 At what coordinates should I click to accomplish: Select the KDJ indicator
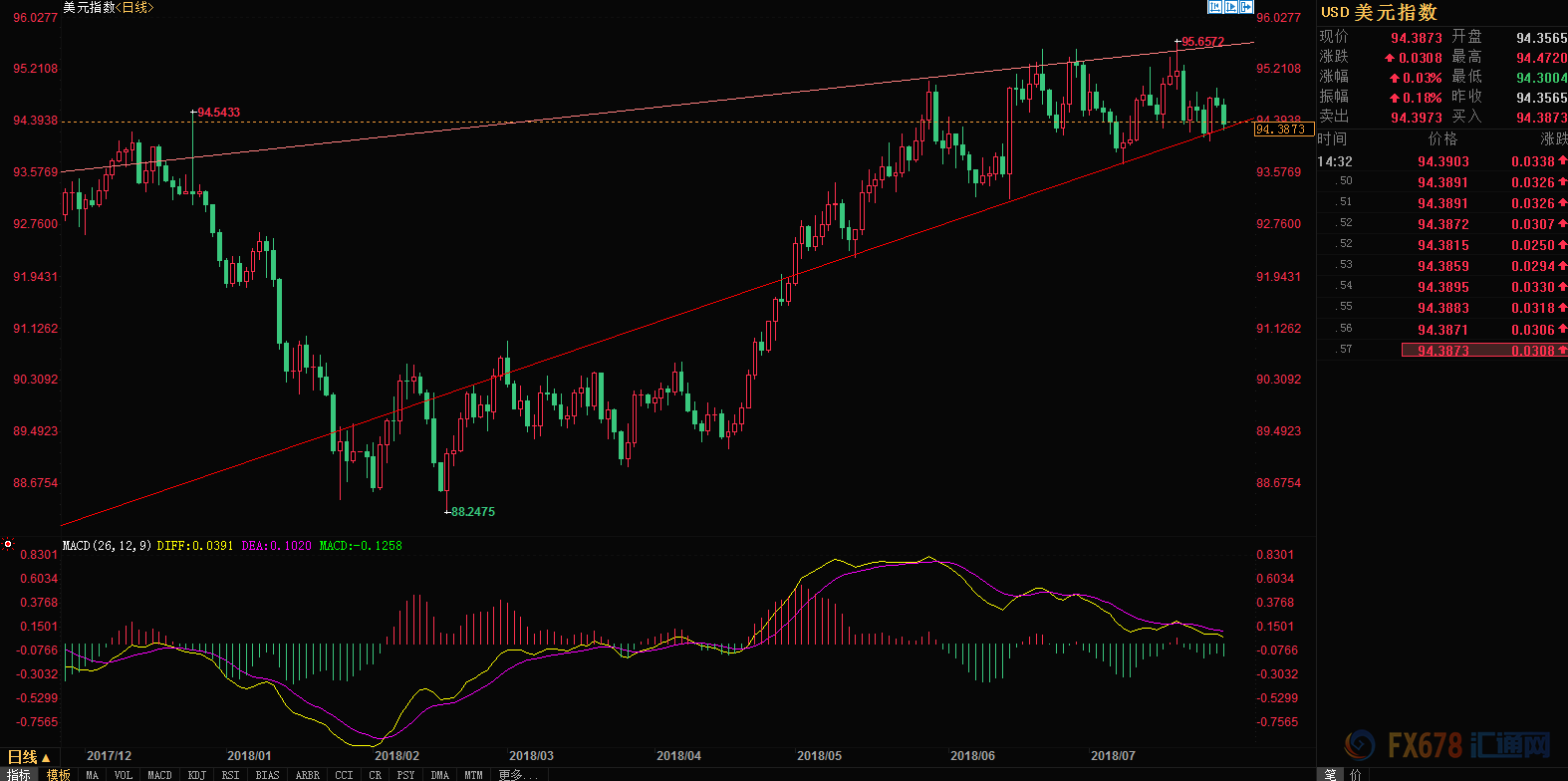click(x=197, y=774)
